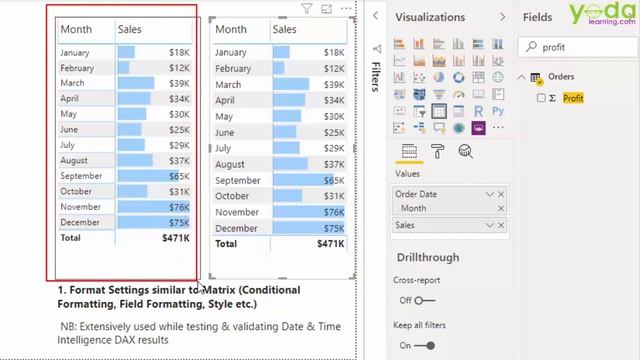Select the Python visual icon
The width and height of the screenshot is (640, 360).
498,111
